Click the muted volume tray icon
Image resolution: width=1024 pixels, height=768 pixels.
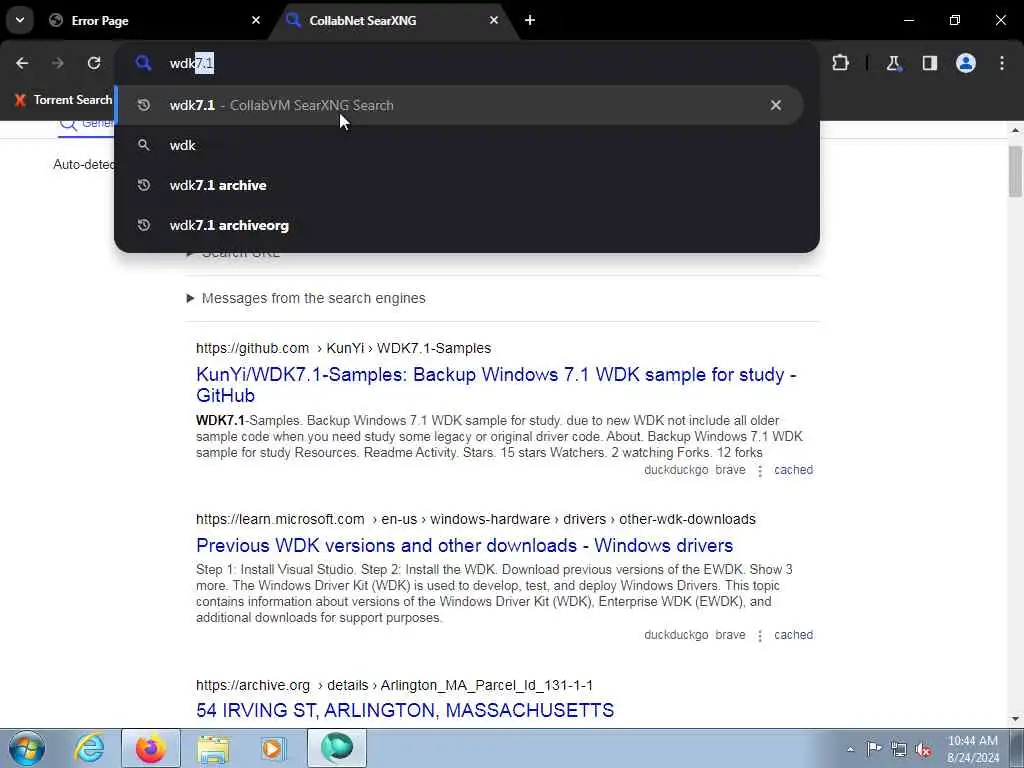click(x=923, y=749)
